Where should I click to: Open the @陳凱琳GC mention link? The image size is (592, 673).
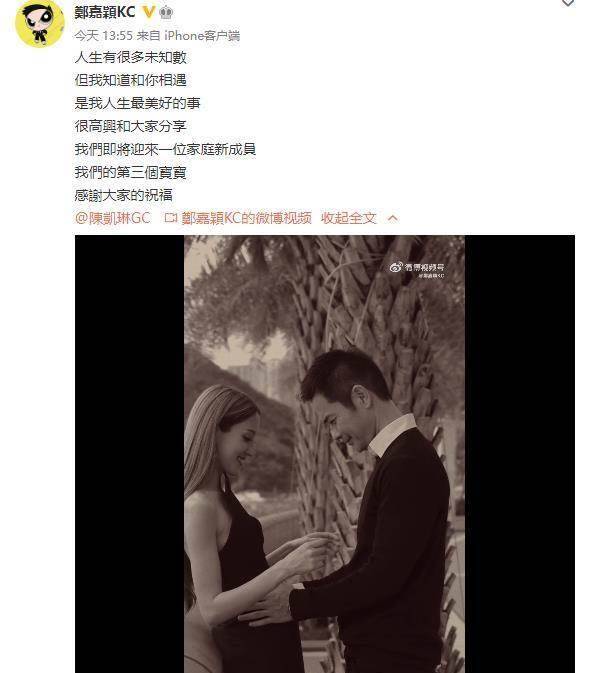[x=113, y=218]
